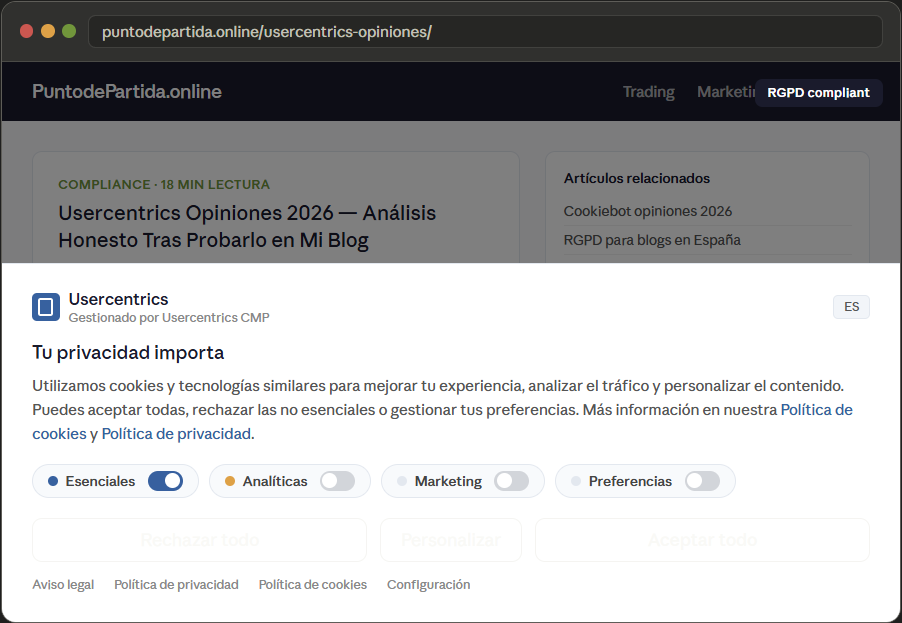
Task: Click the Rechazar todo button
Action: [199, 539]
